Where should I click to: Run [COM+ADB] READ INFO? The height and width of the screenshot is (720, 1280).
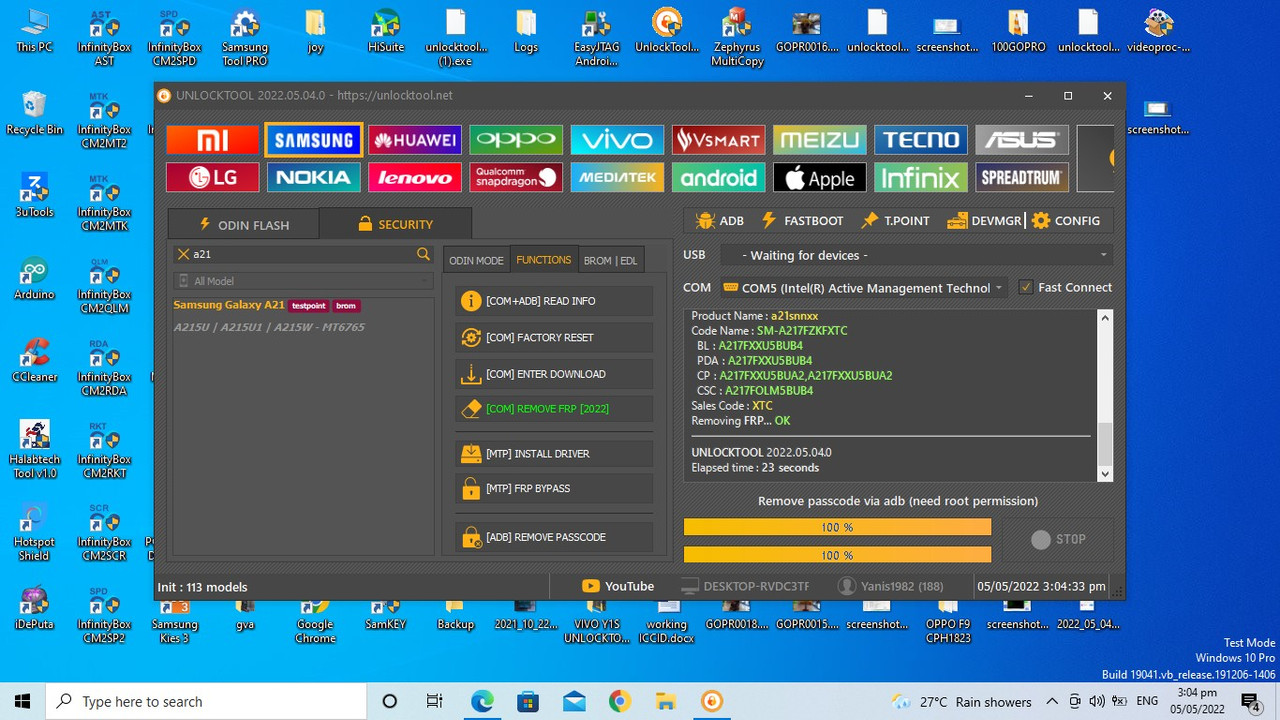554,301
